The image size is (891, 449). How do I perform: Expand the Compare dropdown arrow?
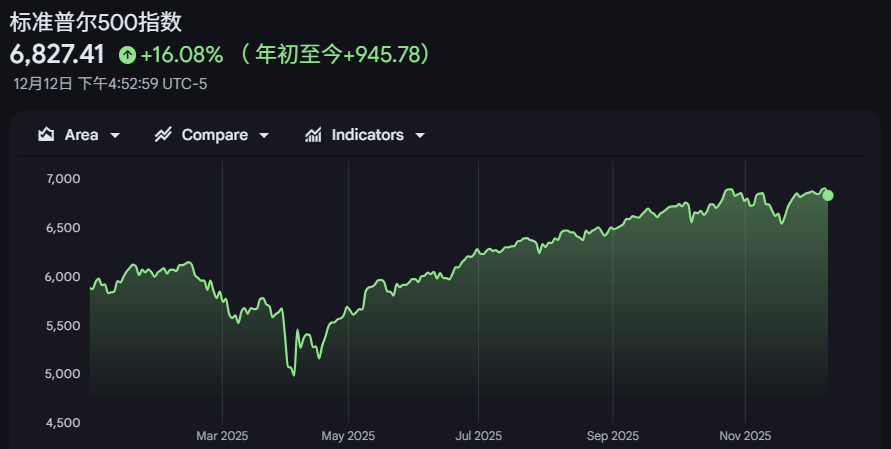(264, 135)
